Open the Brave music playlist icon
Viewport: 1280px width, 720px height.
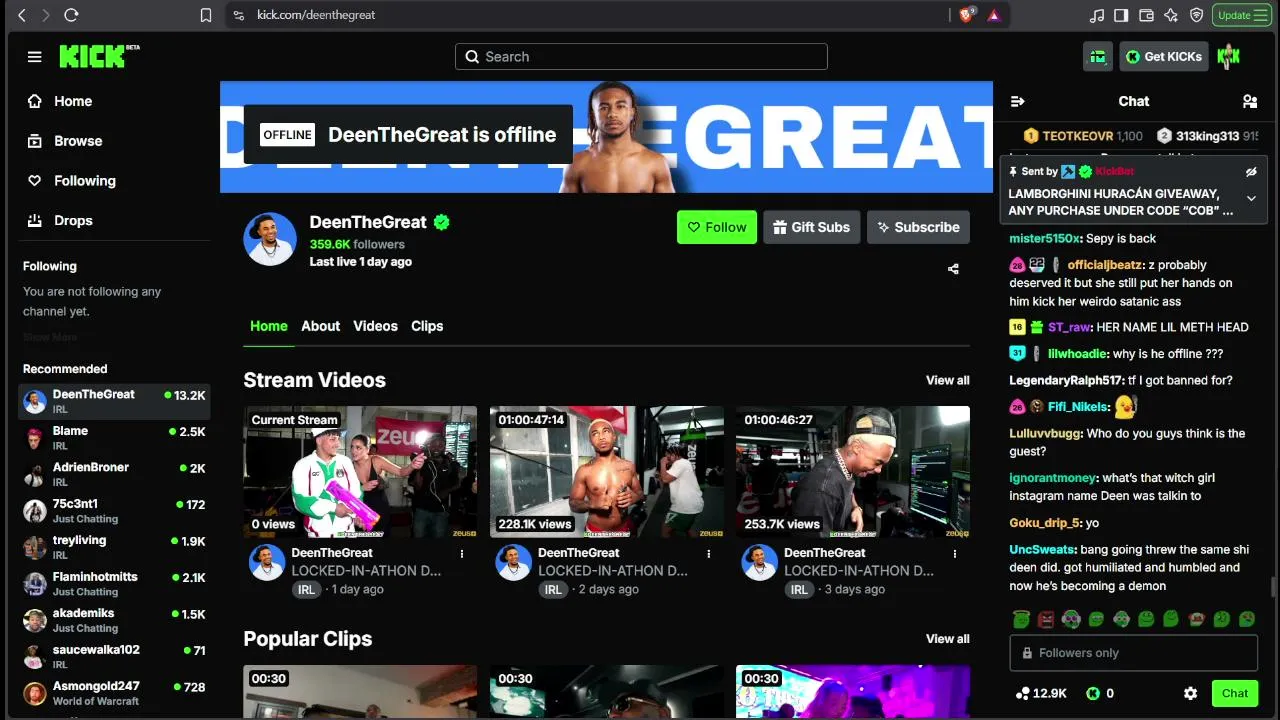click(1097, 15)
